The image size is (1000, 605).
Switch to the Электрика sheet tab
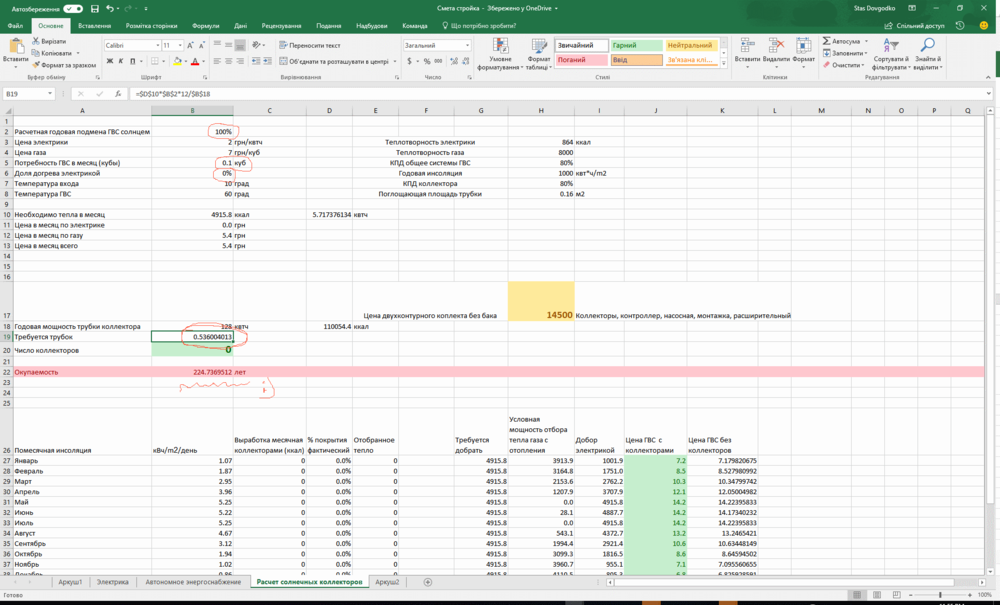click(x=113, y=581)
